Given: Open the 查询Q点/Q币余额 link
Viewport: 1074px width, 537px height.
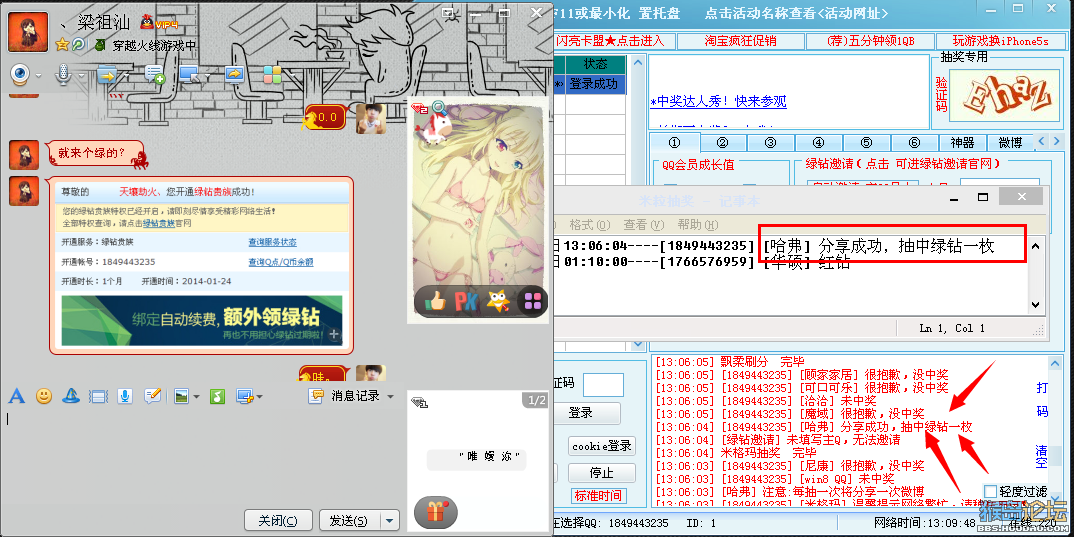Looking at the screenshot, I should pyautogui.click(x=281, y=262).
